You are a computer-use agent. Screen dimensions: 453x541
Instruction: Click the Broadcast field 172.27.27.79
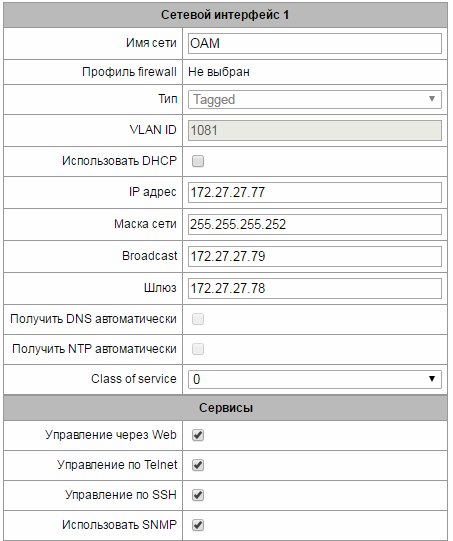pos(315,256)
